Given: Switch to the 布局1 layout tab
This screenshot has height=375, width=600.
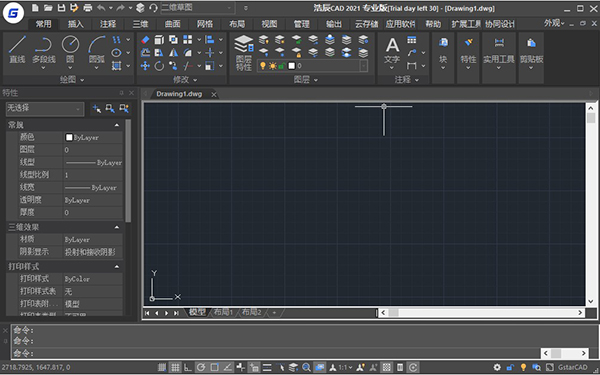Looking at the screenshot, I should pyautogui.click(x=223, y=312).
